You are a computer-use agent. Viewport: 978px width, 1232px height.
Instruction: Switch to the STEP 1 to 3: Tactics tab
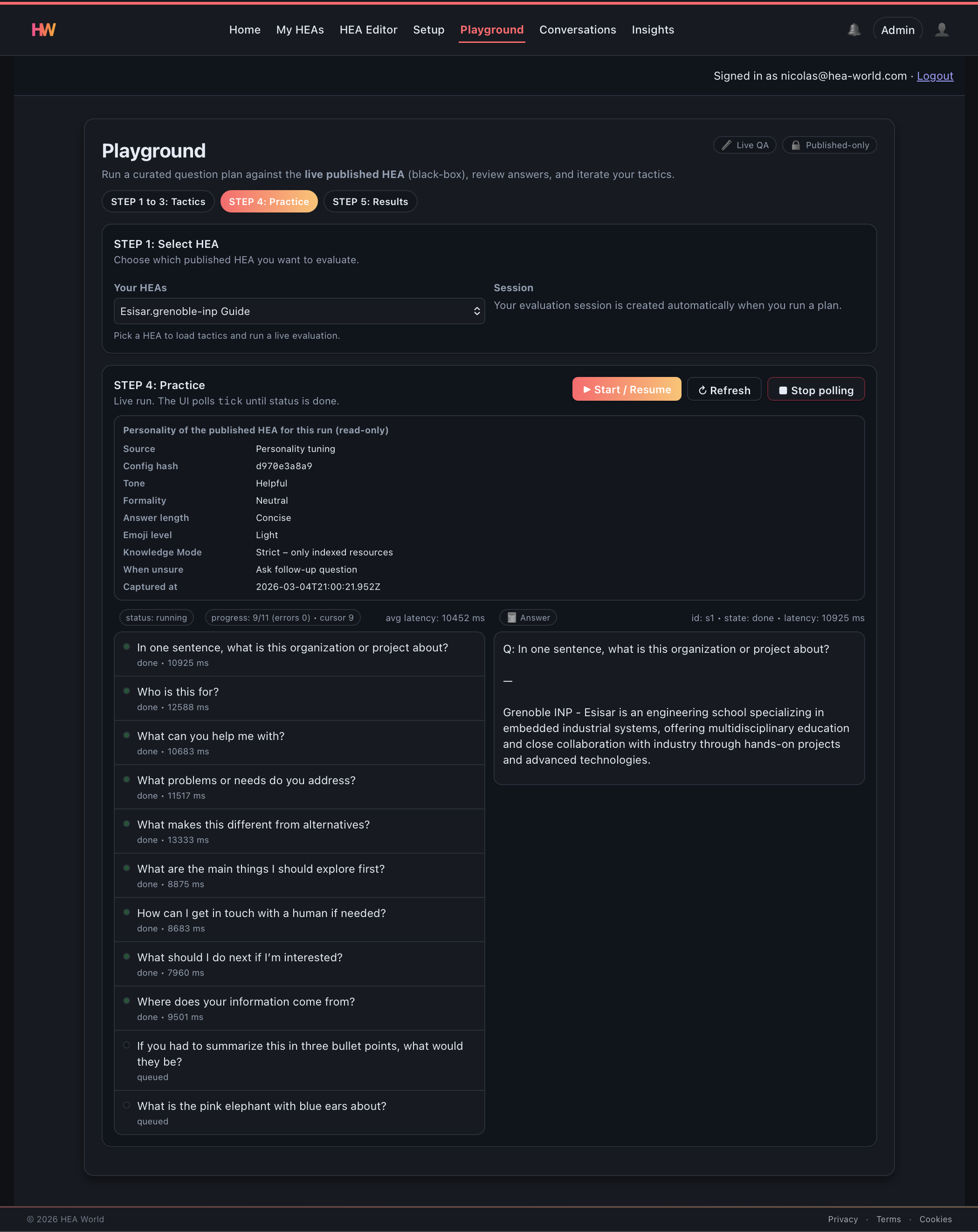click(158, 201)
